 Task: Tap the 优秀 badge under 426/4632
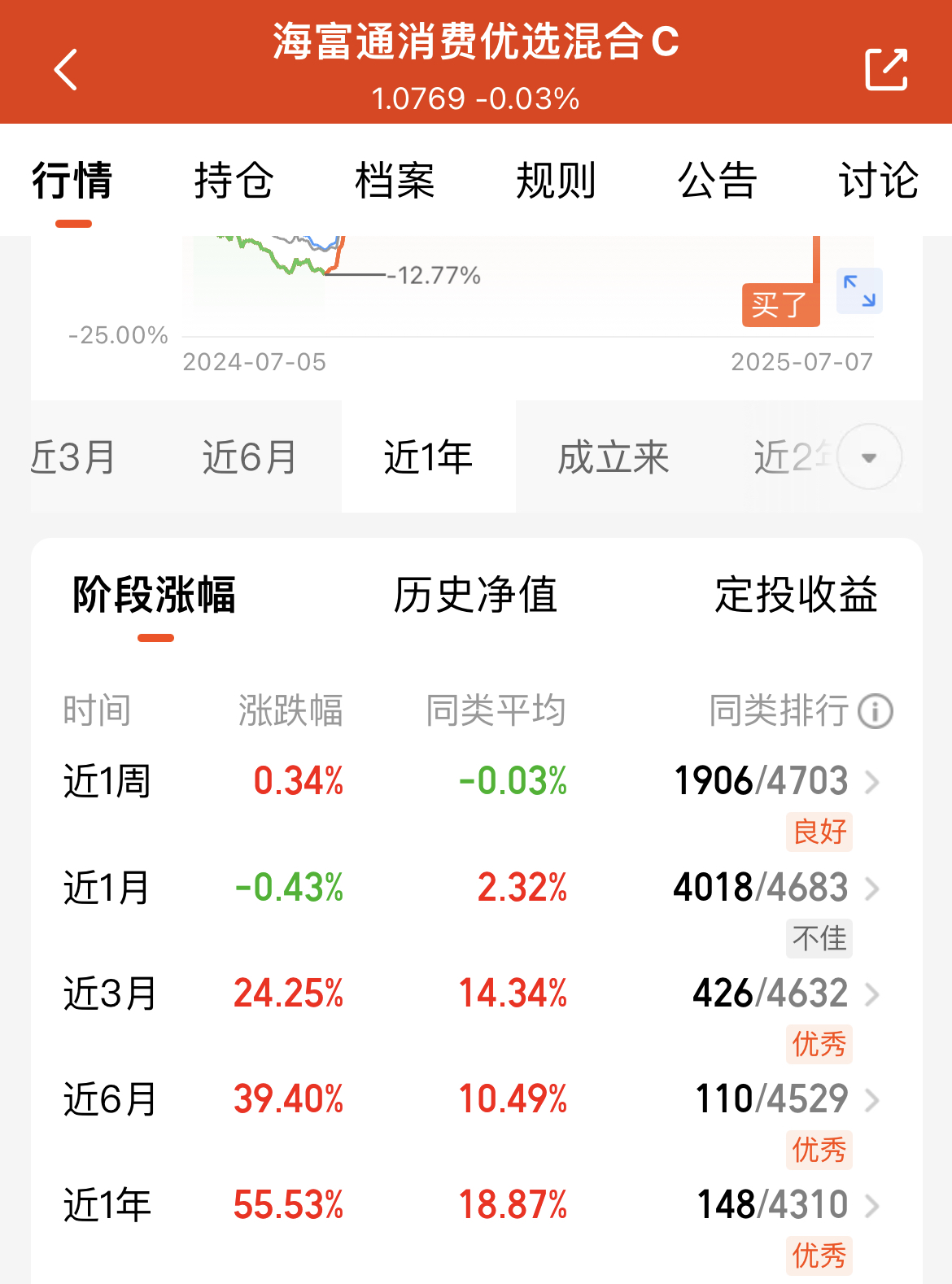pos(819,1044)
